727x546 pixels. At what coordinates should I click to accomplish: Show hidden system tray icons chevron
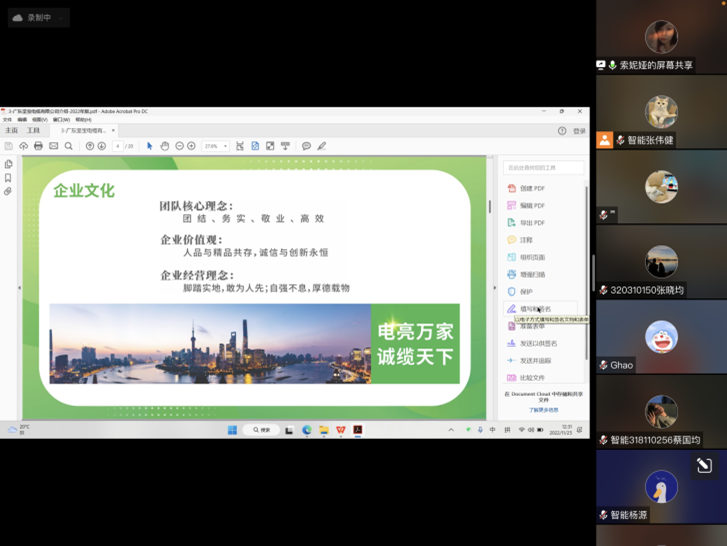(451, 430)
